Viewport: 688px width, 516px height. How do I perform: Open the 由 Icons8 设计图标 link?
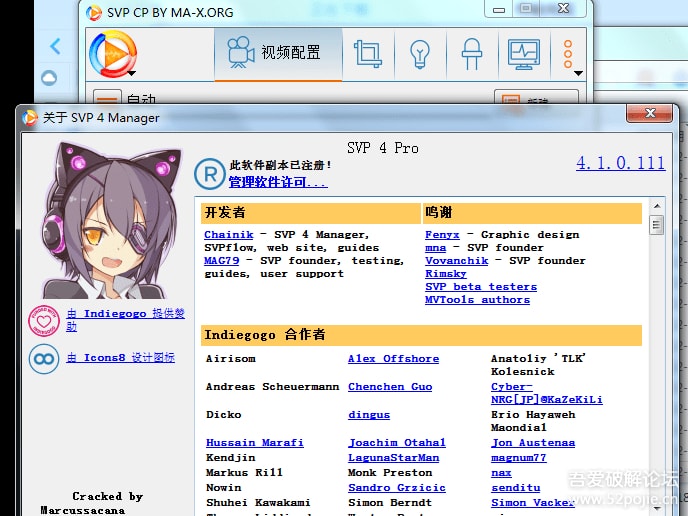121,358
